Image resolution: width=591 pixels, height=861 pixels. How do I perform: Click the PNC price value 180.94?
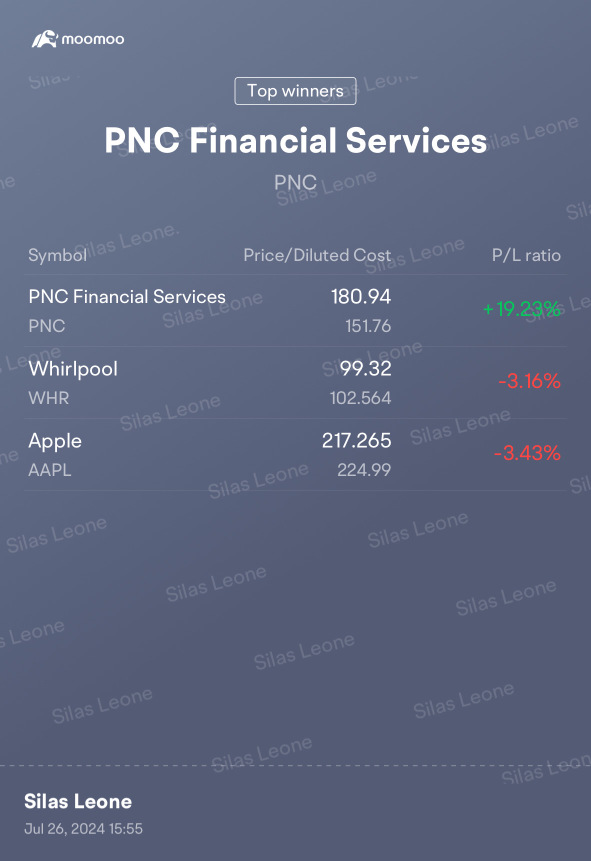coord(361,297)
